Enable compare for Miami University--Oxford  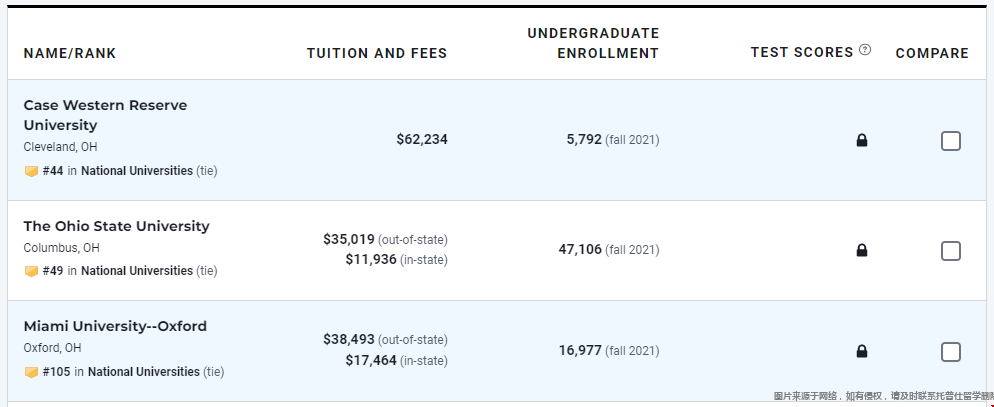tap(950, 352)
